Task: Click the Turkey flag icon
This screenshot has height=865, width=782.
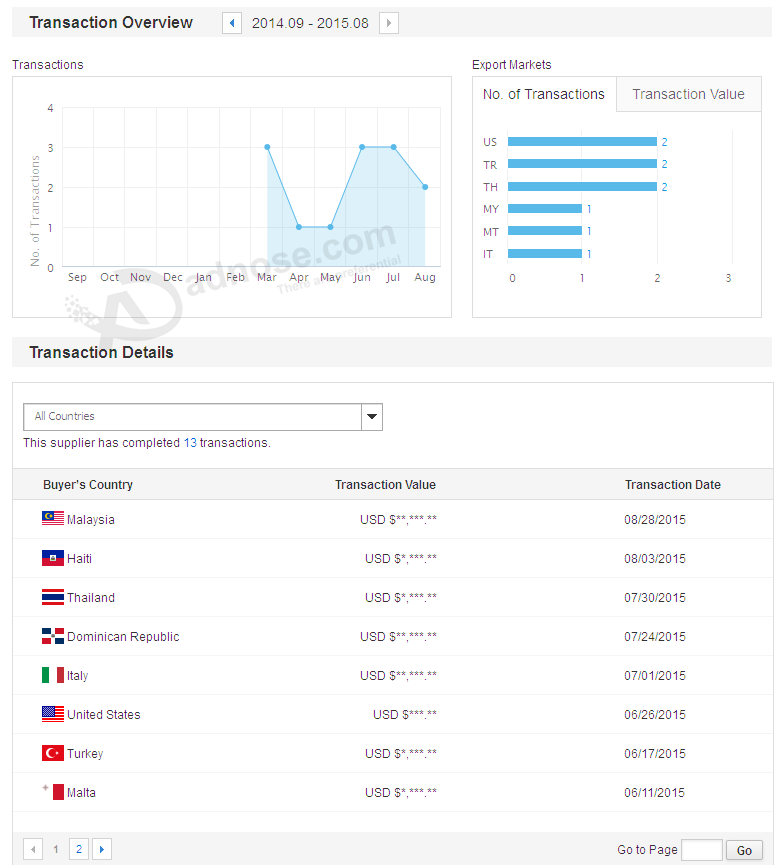Action: coord(53,753)
